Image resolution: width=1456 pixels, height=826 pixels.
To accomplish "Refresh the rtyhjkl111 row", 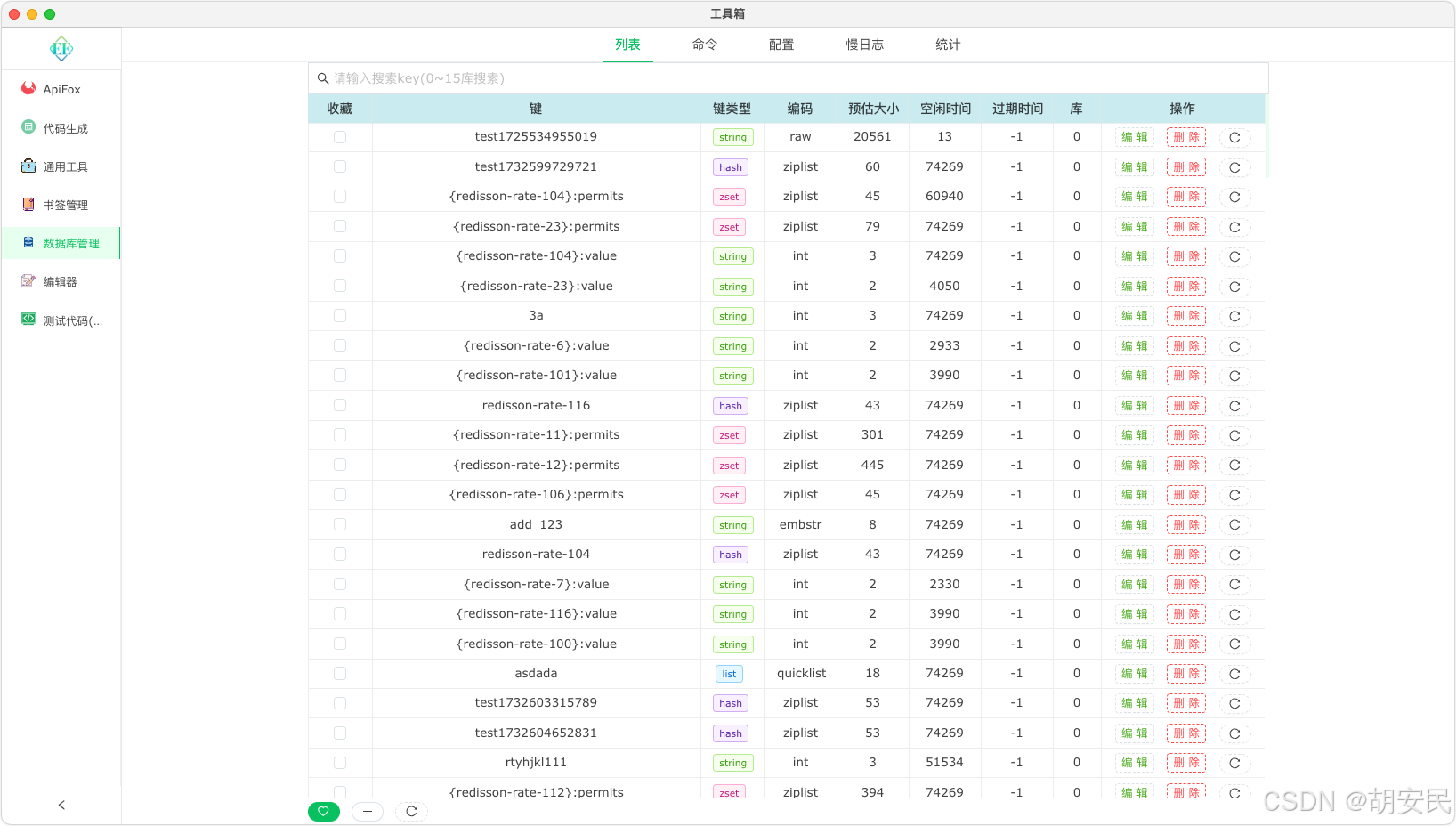I will [x=1234, y=763].
